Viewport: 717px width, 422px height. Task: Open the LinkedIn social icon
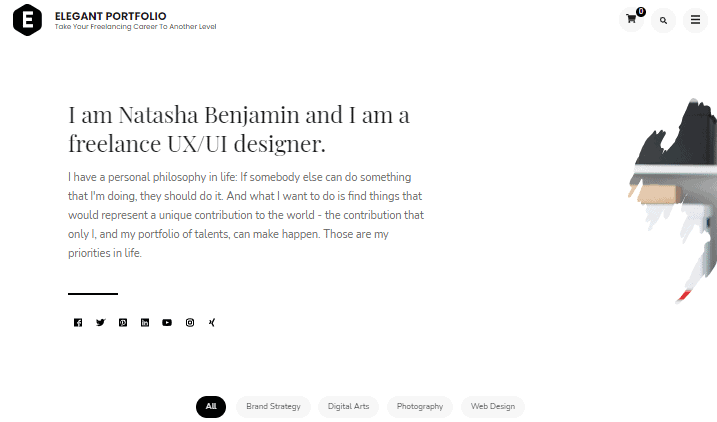click(x=145, y=323)
